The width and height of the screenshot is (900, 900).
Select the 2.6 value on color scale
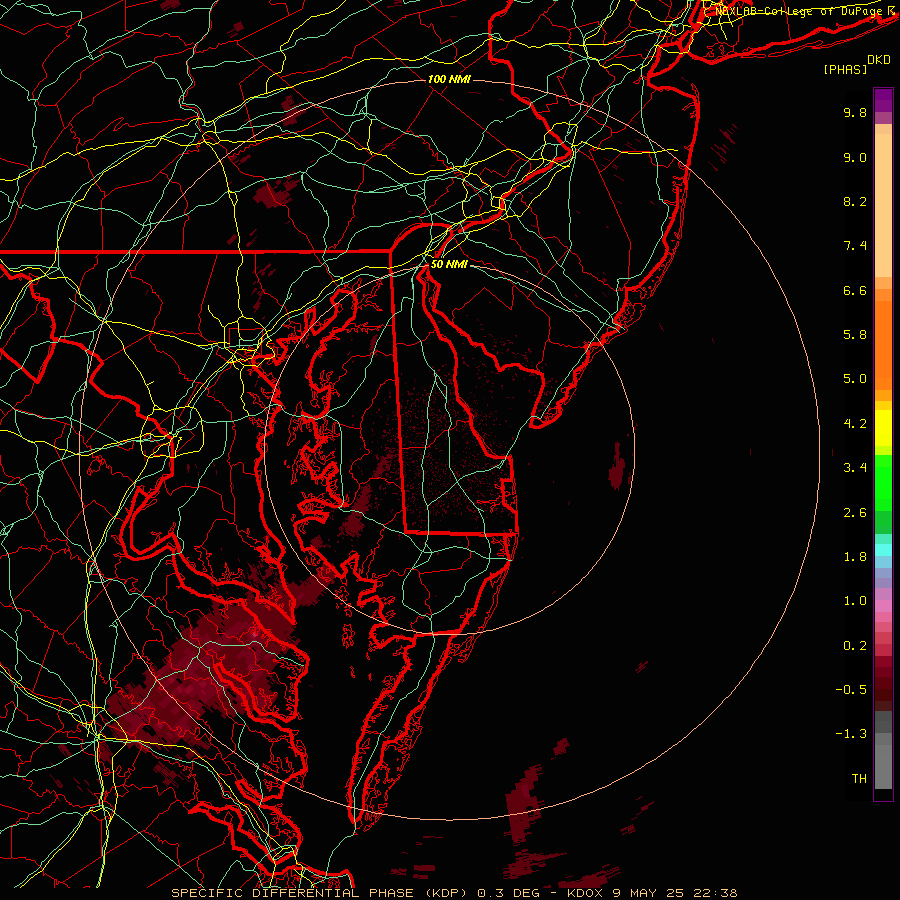click(x=855, y=513)
